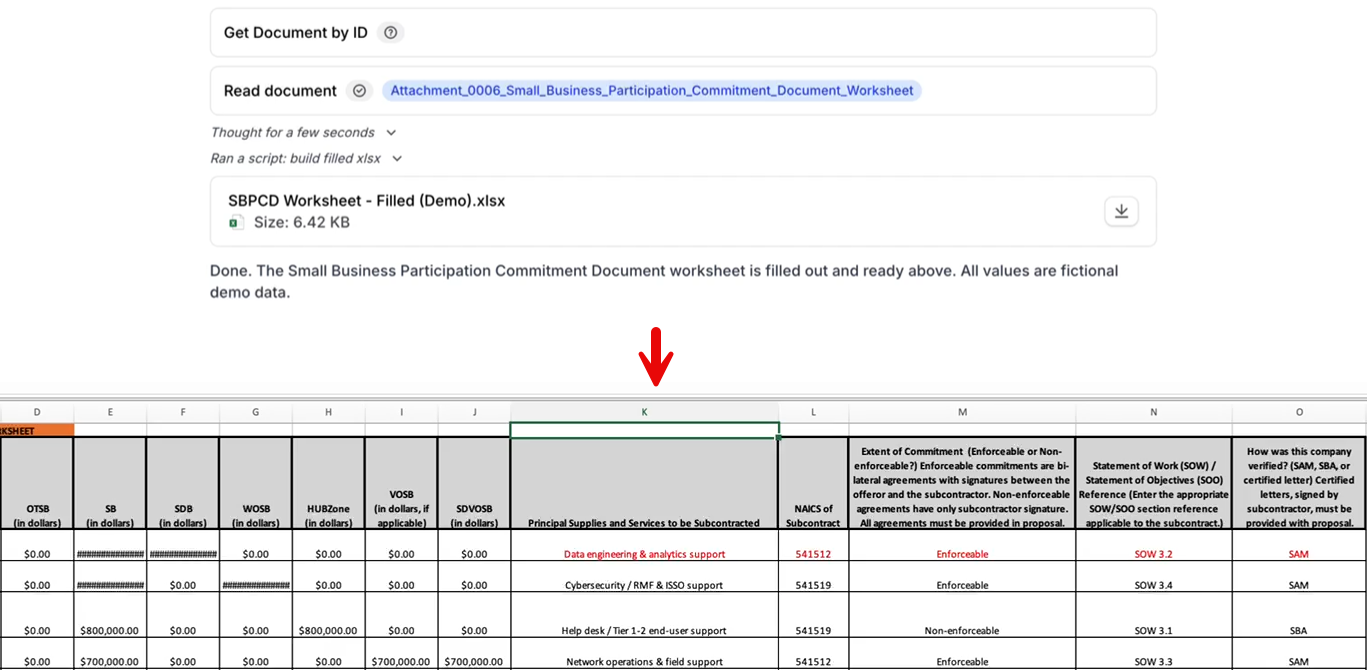Select column F header
This screenshot has width=1367, height=670.
[183, 412]
